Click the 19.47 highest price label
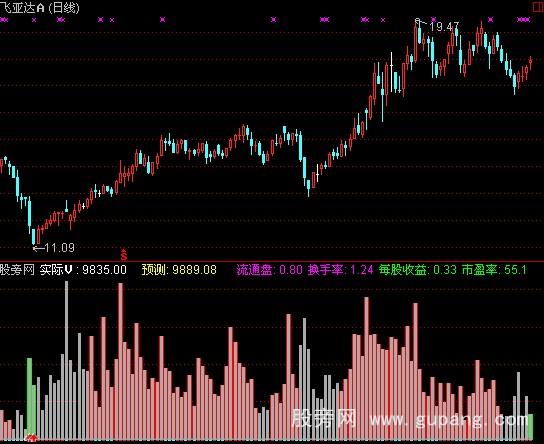 [x=444, y=27]
